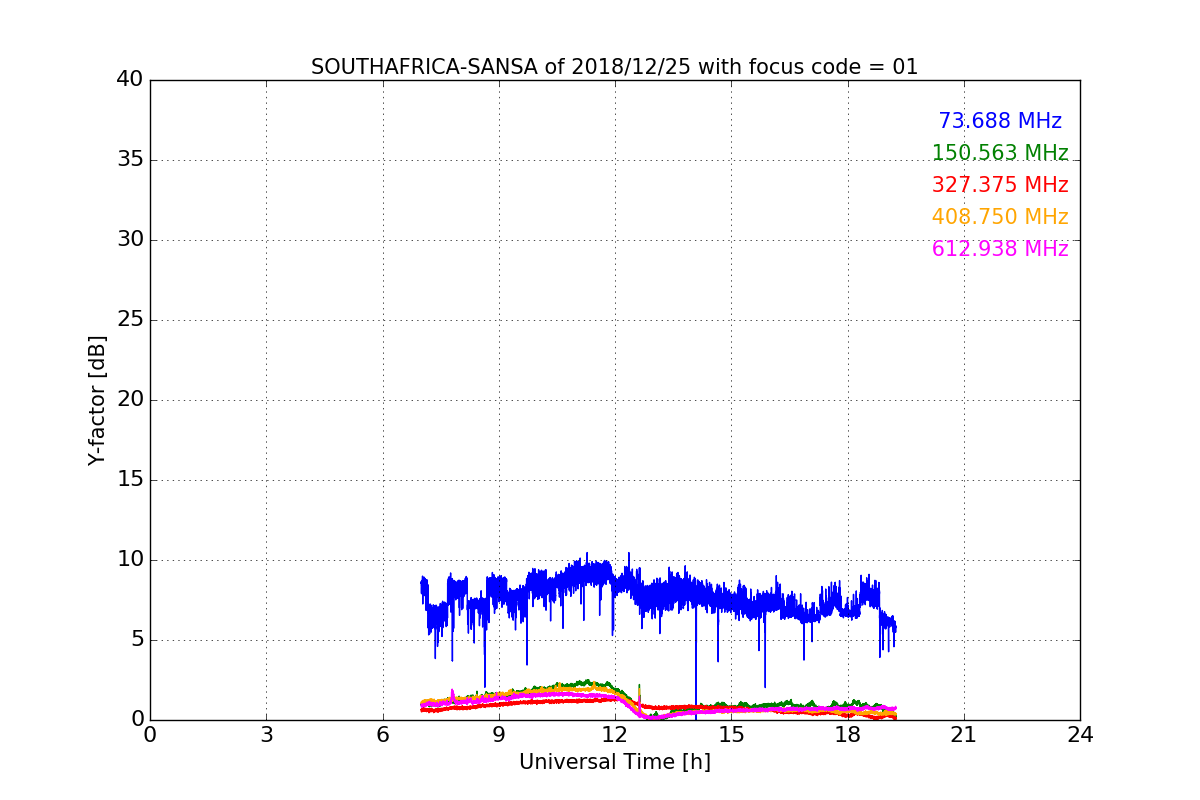This screenshot has width=1200, height=800.
Task: Click the x-axis tick label 24
Action: (1080, 735)
